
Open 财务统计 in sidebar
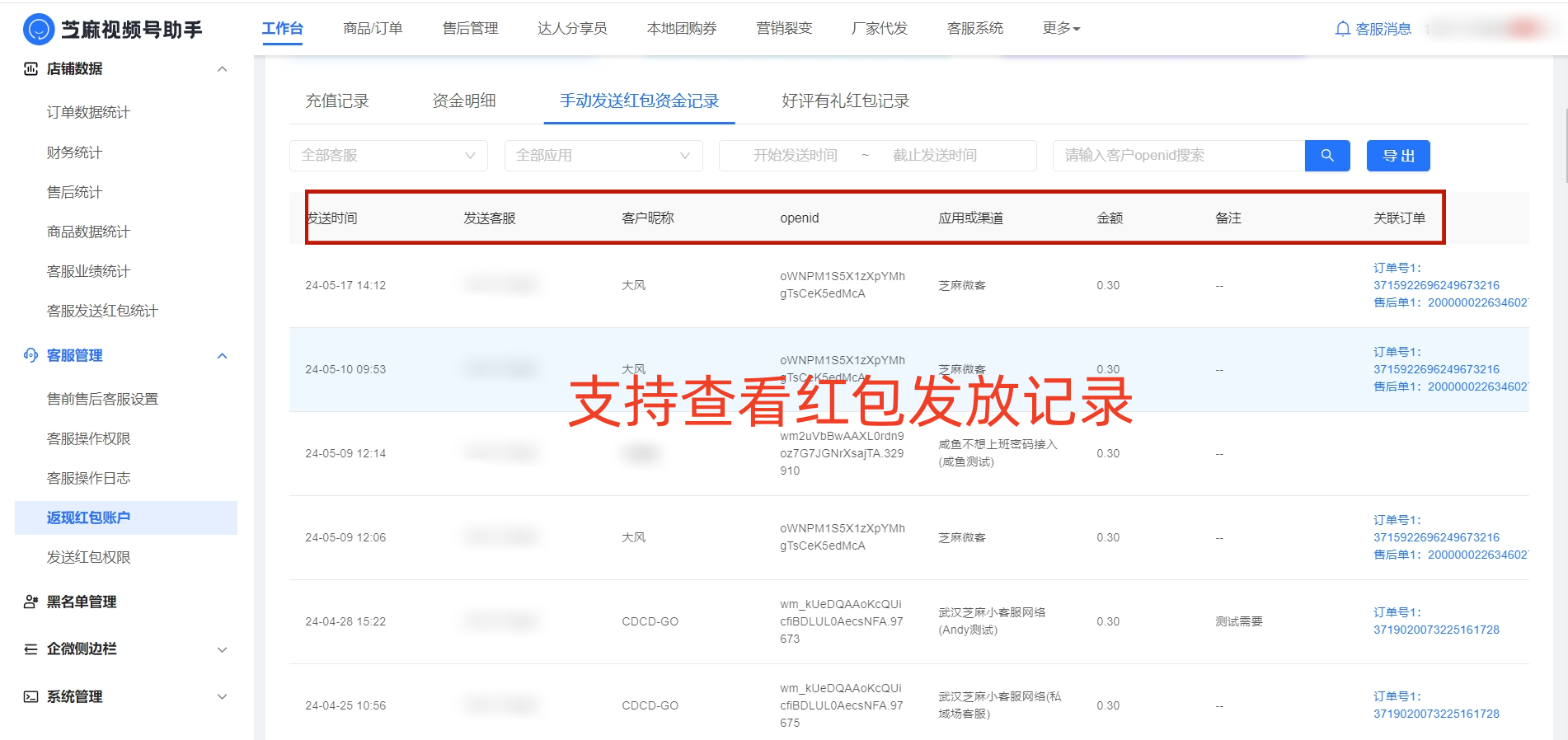tap(74, 152)
